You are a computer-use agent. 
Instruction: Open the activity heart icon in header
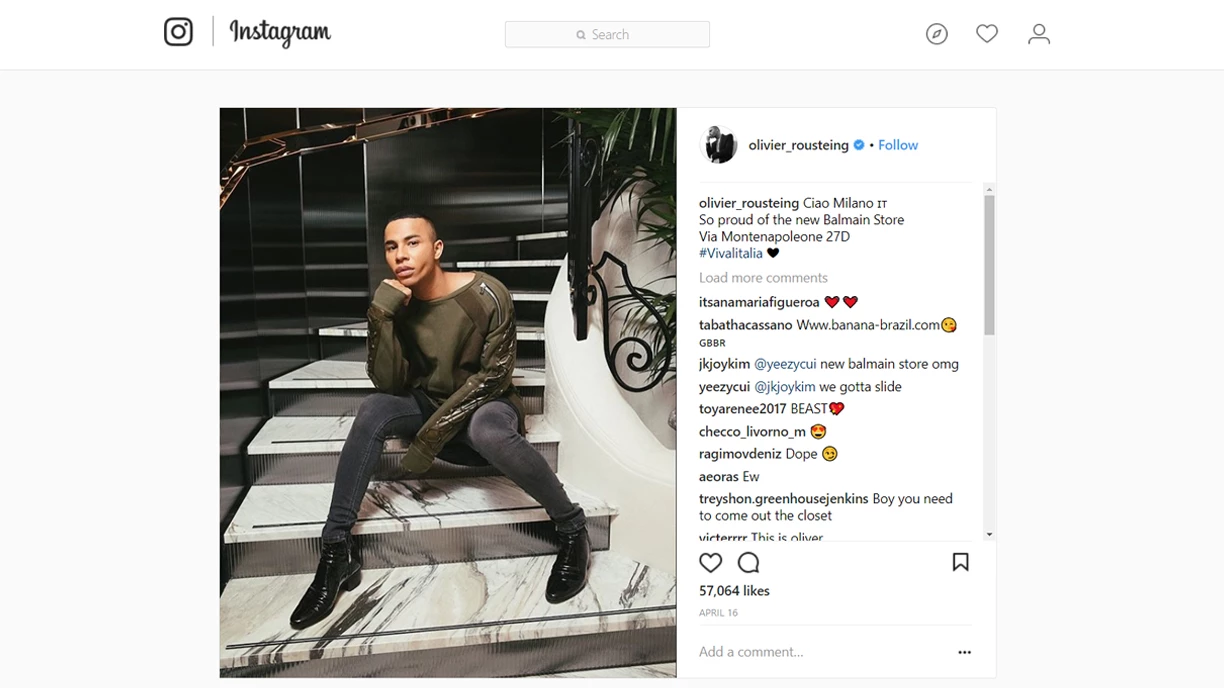point(987,34)
